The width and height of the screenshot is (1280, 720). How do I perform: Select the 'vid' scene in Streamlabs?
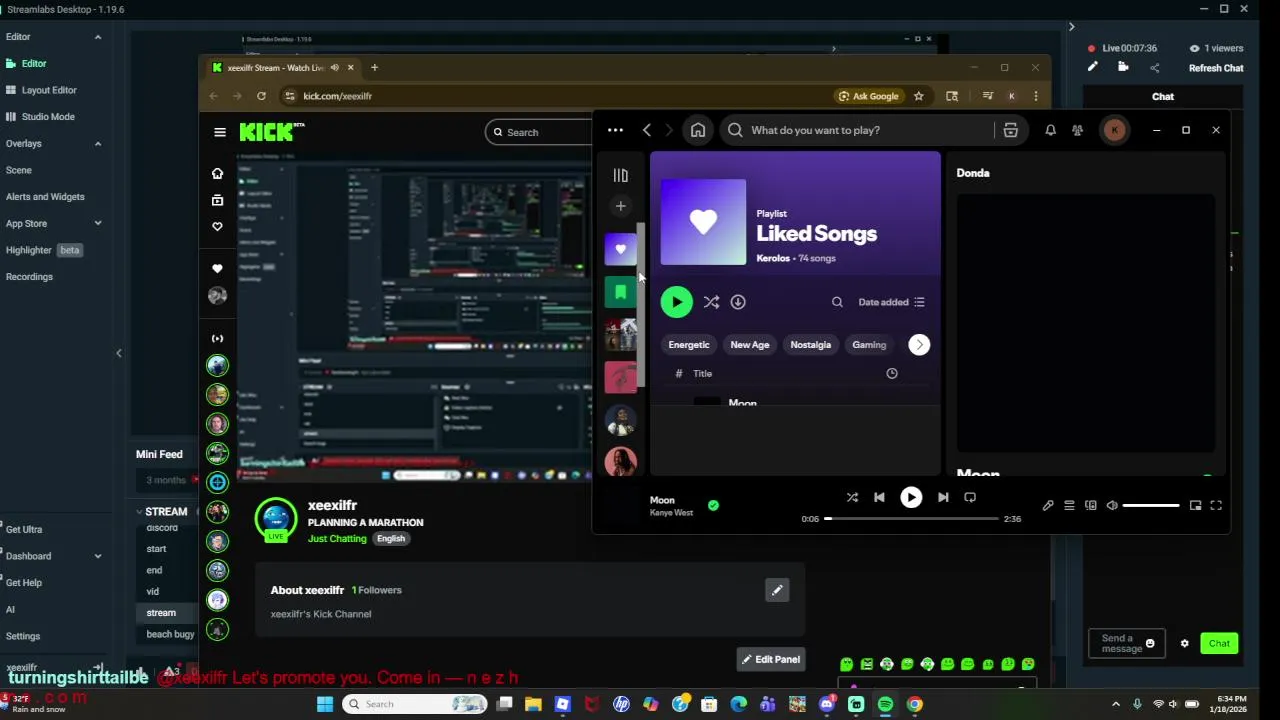[153, 592]
